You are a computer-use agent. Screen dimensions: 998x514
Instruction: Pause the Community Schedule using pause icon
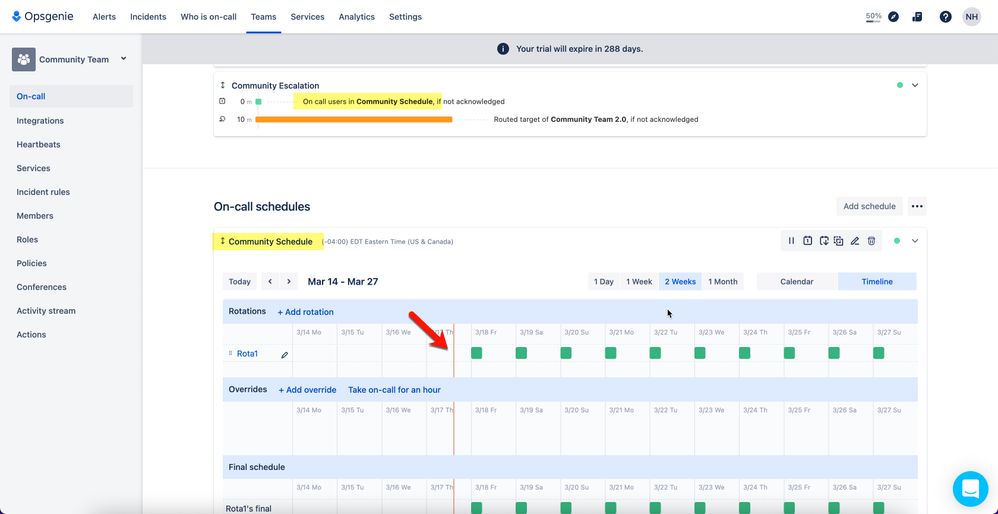pyautogui.click(x=791, y=240)
